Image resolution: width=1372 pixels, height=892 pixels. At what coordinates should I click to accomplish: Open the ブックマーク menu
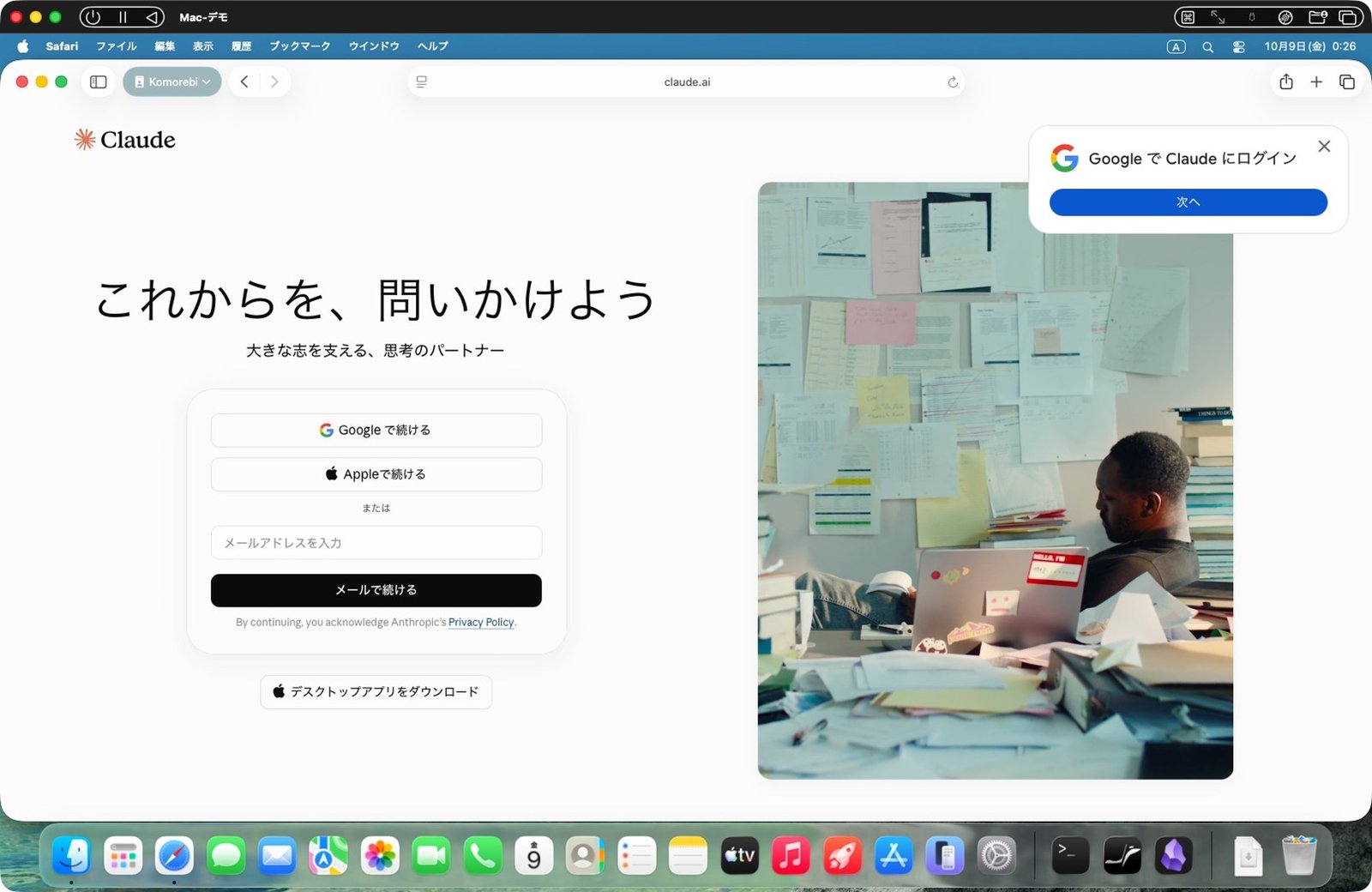click(x=300, y=46)
